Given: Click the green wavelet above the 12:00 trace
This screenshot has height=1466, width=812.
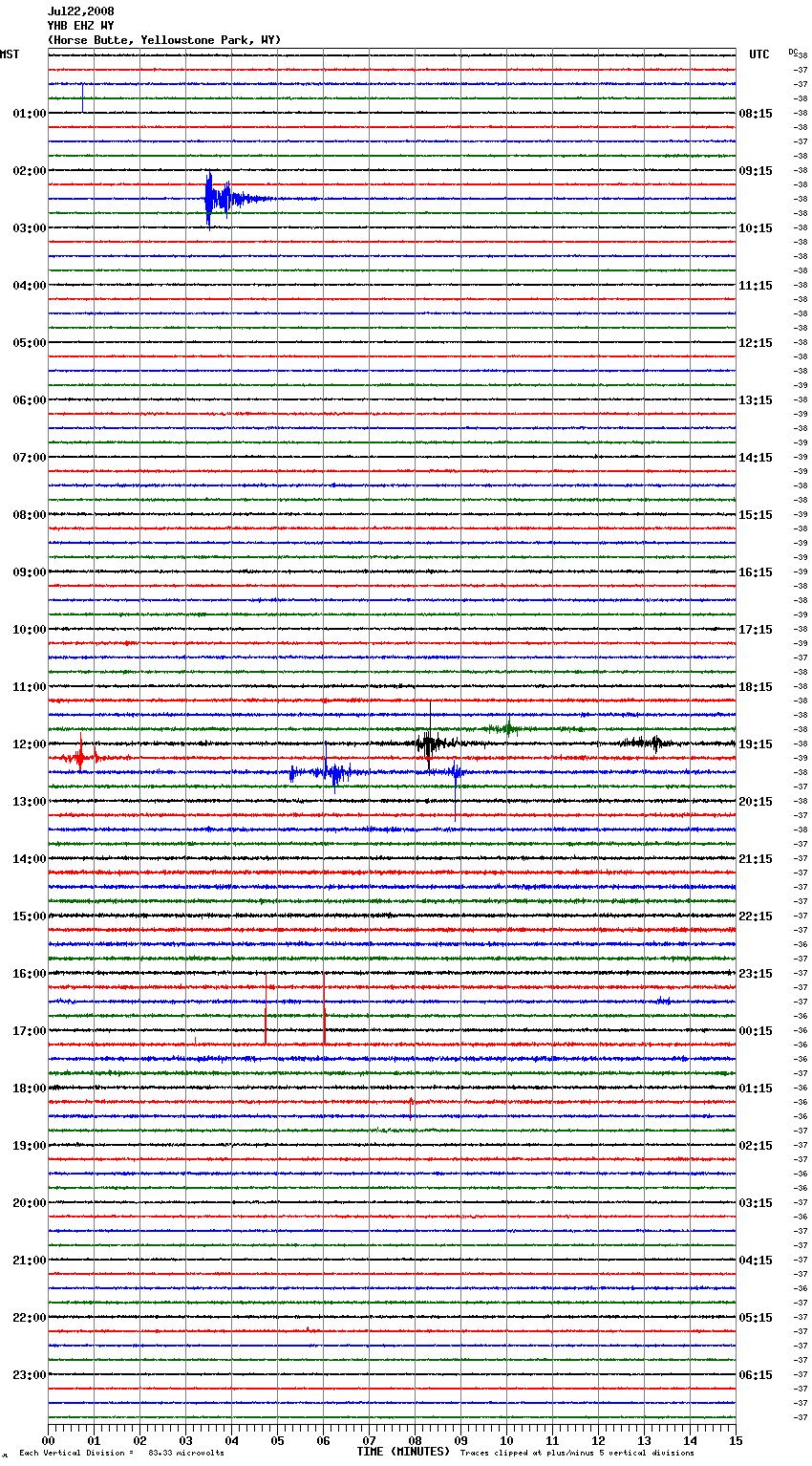Looking at the screenshot, I should (508, 728).
